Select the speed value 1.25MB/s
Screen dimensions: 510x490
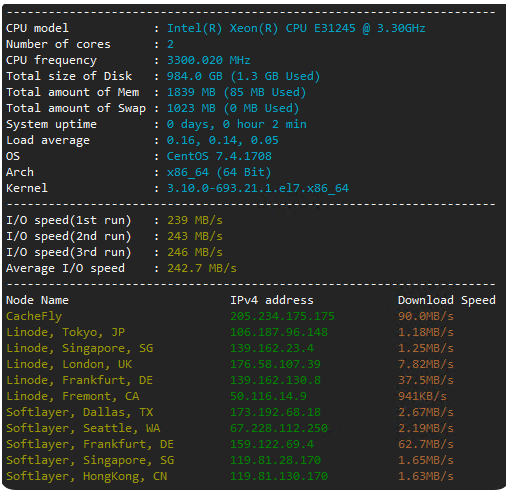tap(426, 348)
